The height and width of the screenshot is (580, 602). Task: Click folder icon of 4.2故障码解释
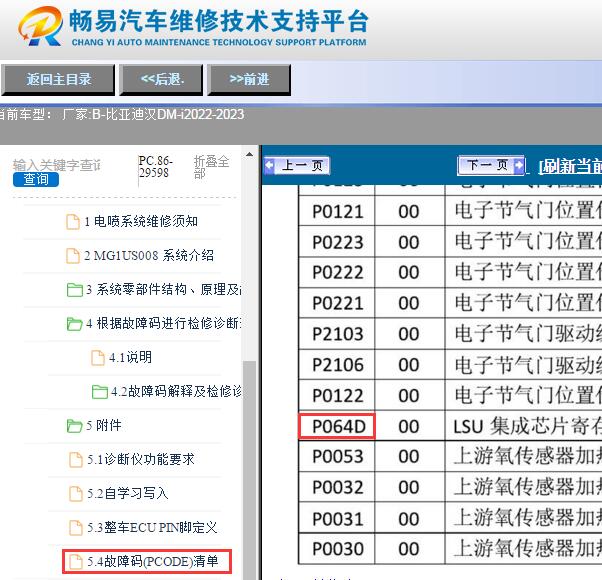100,392
